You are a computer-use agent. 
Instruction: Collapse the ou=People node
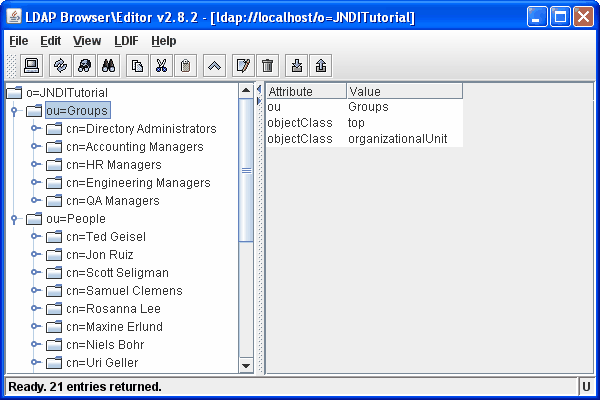[14, 219]
